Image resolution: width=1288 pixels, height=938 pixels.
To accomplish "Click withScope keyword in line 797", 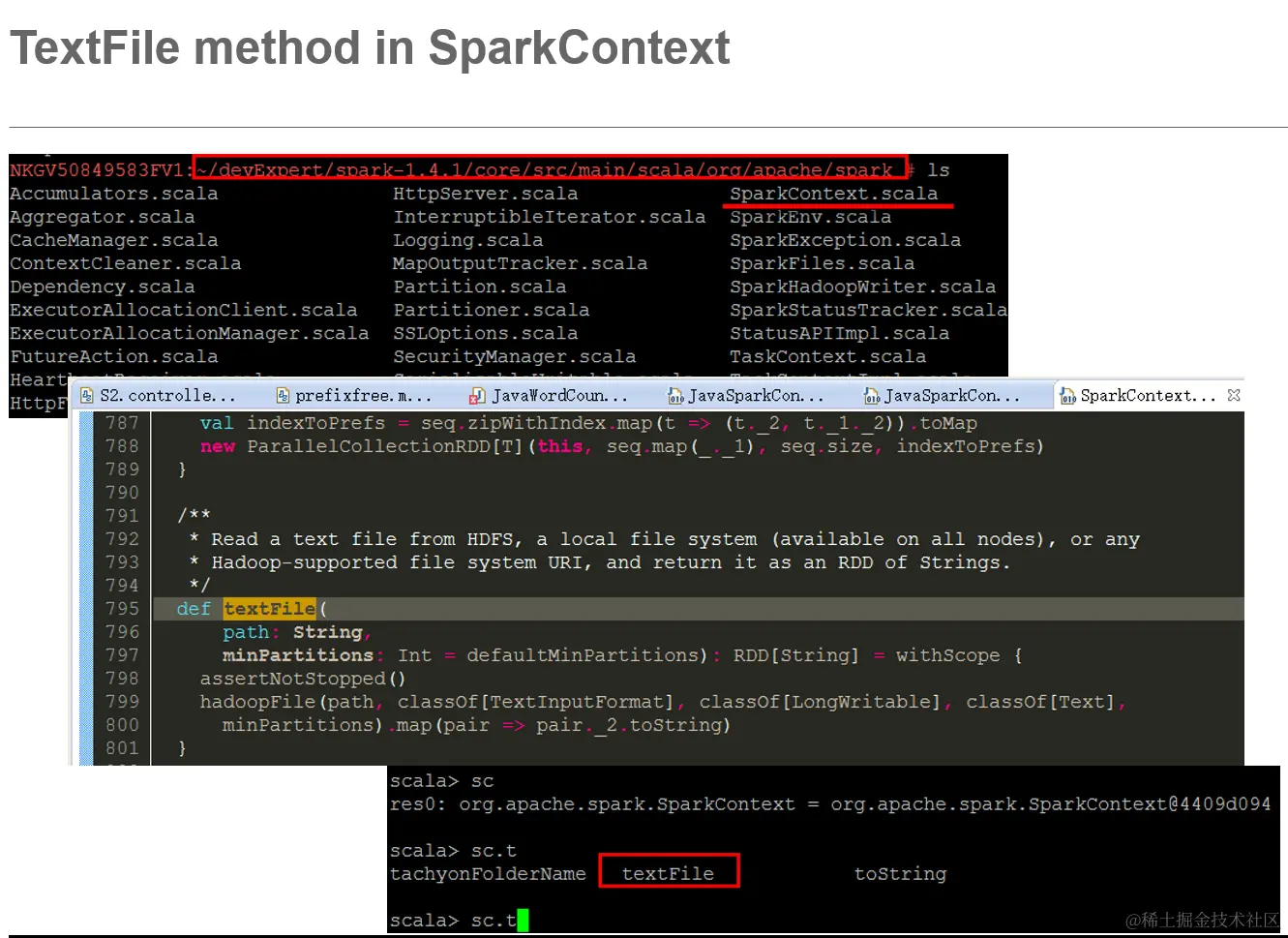I will coord(948,655).
